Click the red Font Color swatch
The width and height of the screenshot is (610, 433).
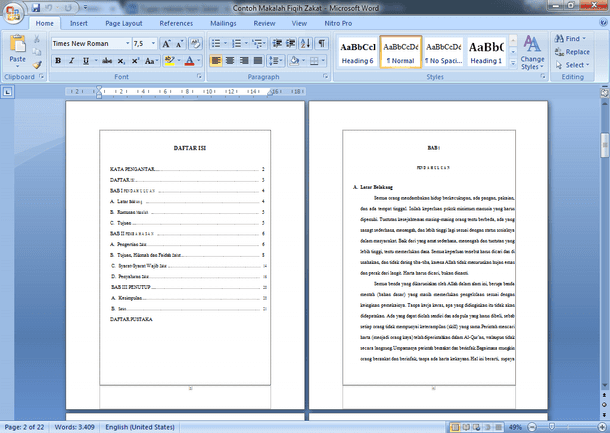click(x=189, y=61)
